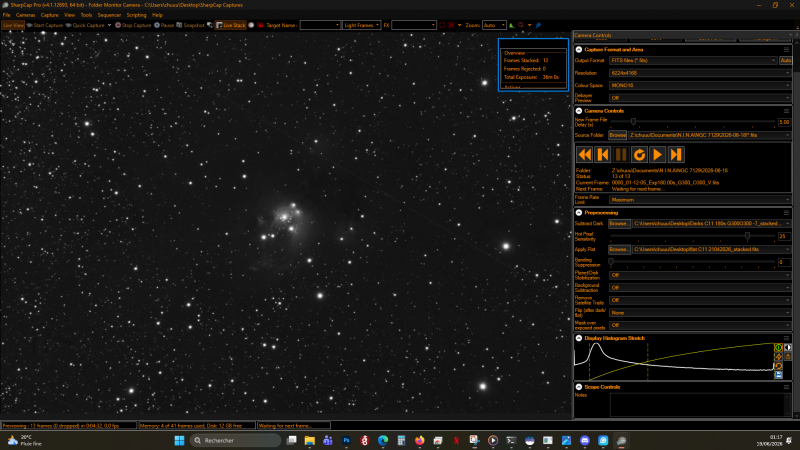Image resolution: width=800 pixels, height=450 pixels.
Task: Click Browse button for Apply Flat
Action: [619, 249]
